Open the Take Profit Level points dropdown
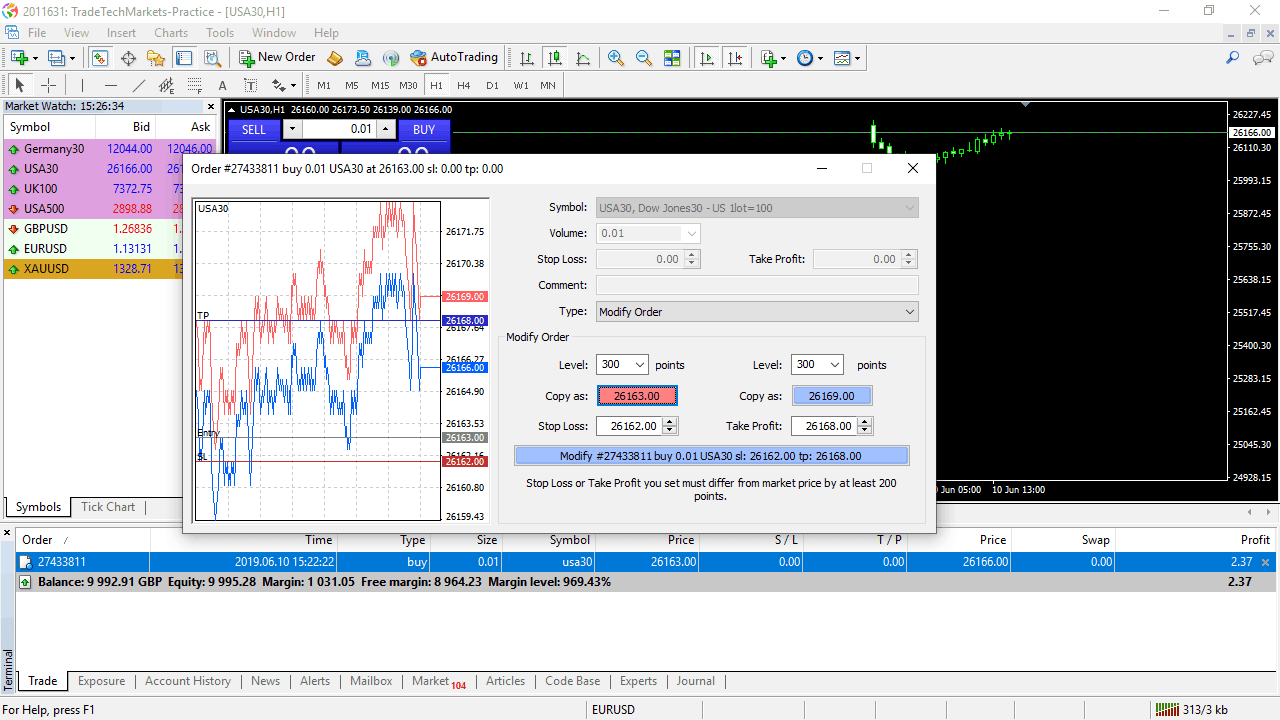Image resolution: width=1280 pixels, height=720 pixels. coord(817,365)
